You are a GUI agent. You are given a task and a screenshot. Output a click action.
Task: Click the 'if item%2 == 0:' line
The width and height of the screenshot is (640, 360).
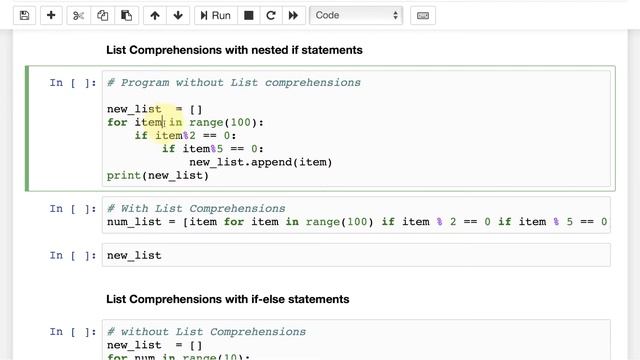point(185,136)
